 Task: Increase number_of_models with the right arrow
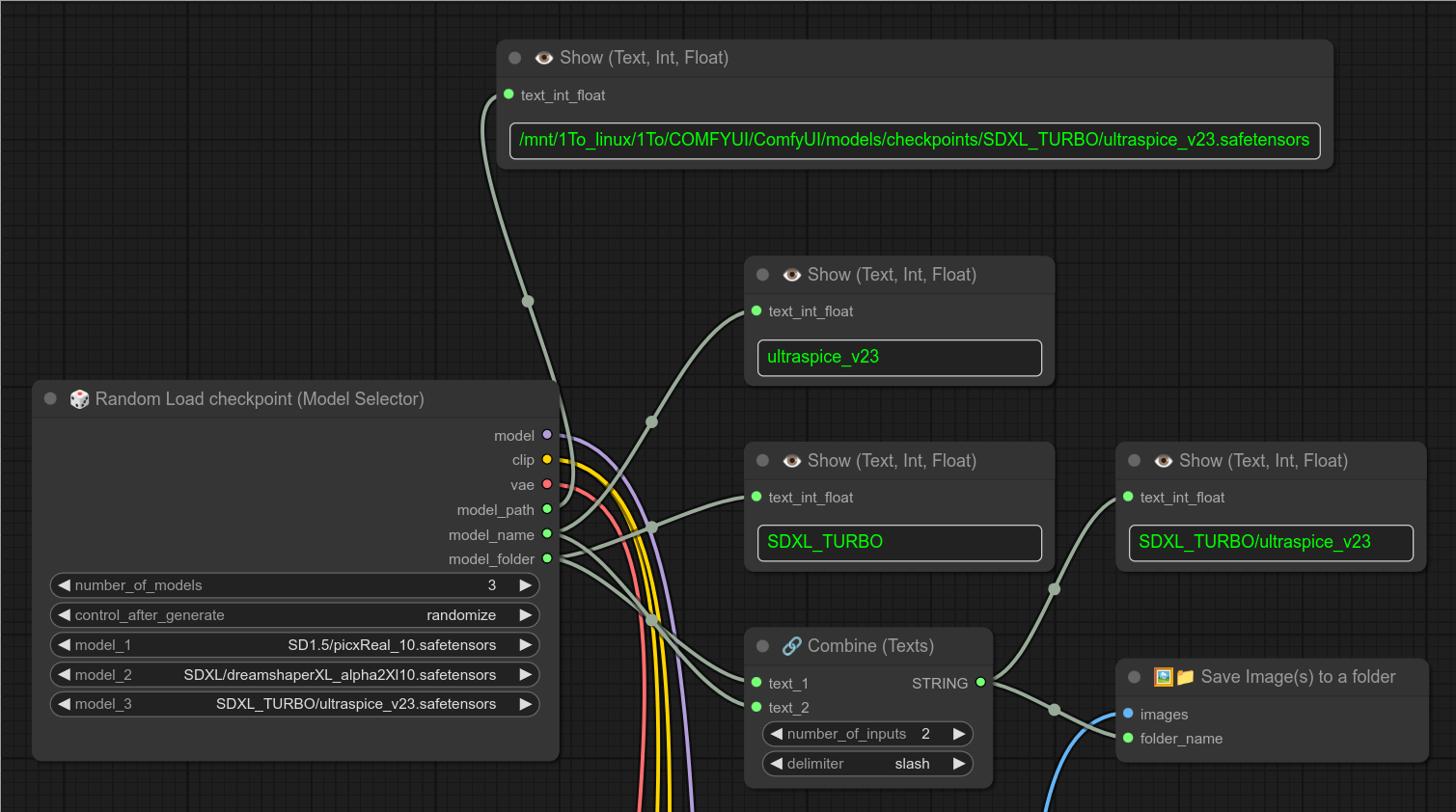pyautogui.click(x=525, y=585)
